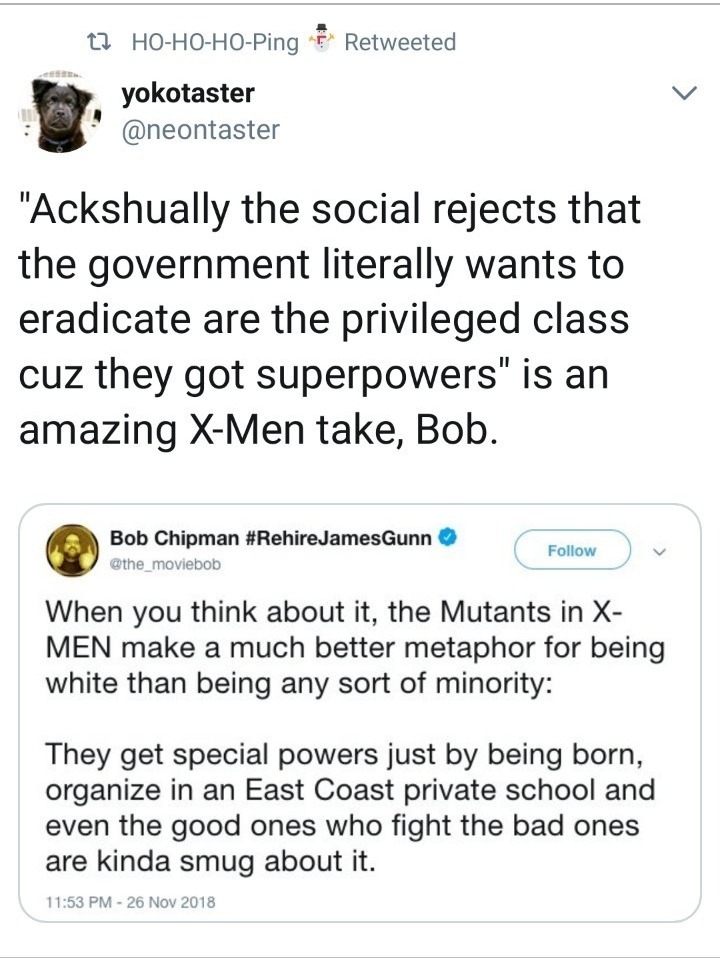720x958 pixels.
Task: Open the @neontaster handle
Action: [200, 129]
